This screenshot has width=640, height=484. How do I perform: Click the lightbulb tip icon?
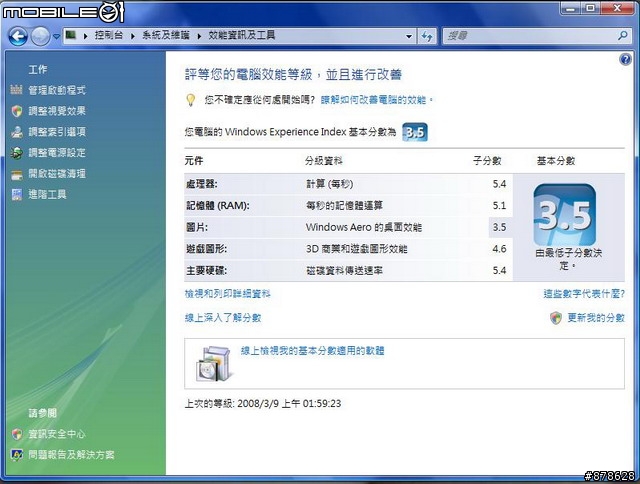[191, 100]
